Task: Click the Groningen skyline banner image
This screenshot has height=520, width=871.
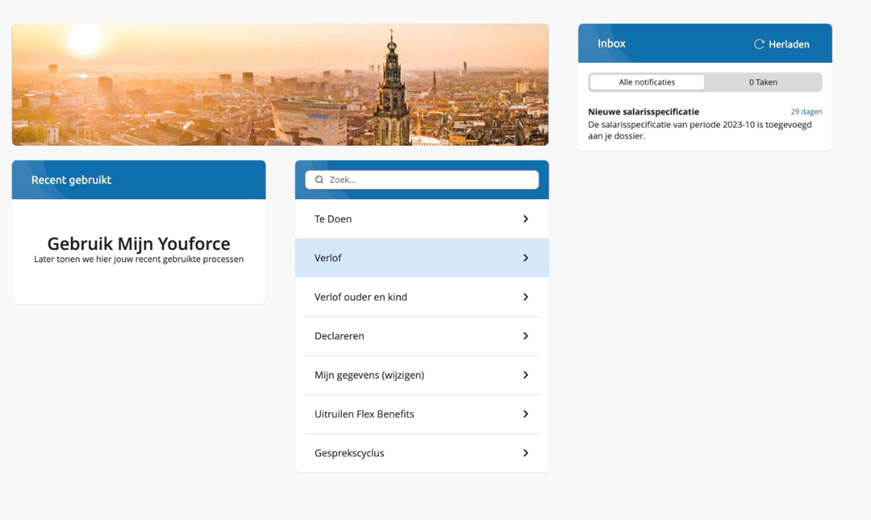Action: tap(280, 84)
